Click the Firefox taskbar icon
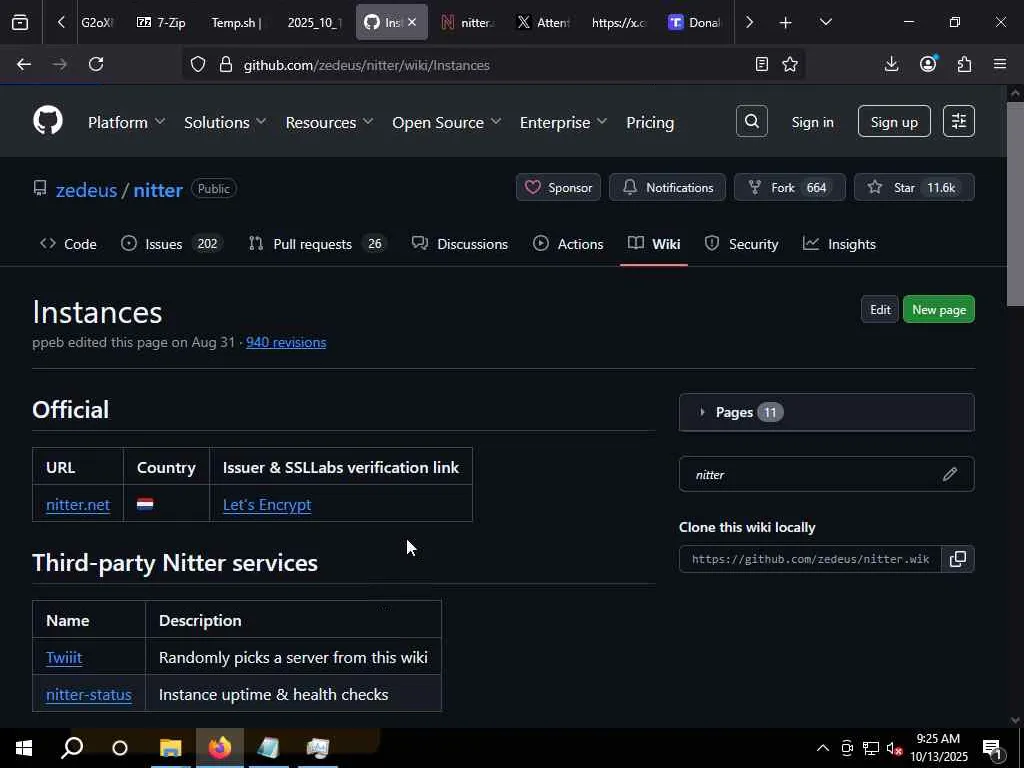This screenshot has width=1024, height=768. [x=220, y=748]
